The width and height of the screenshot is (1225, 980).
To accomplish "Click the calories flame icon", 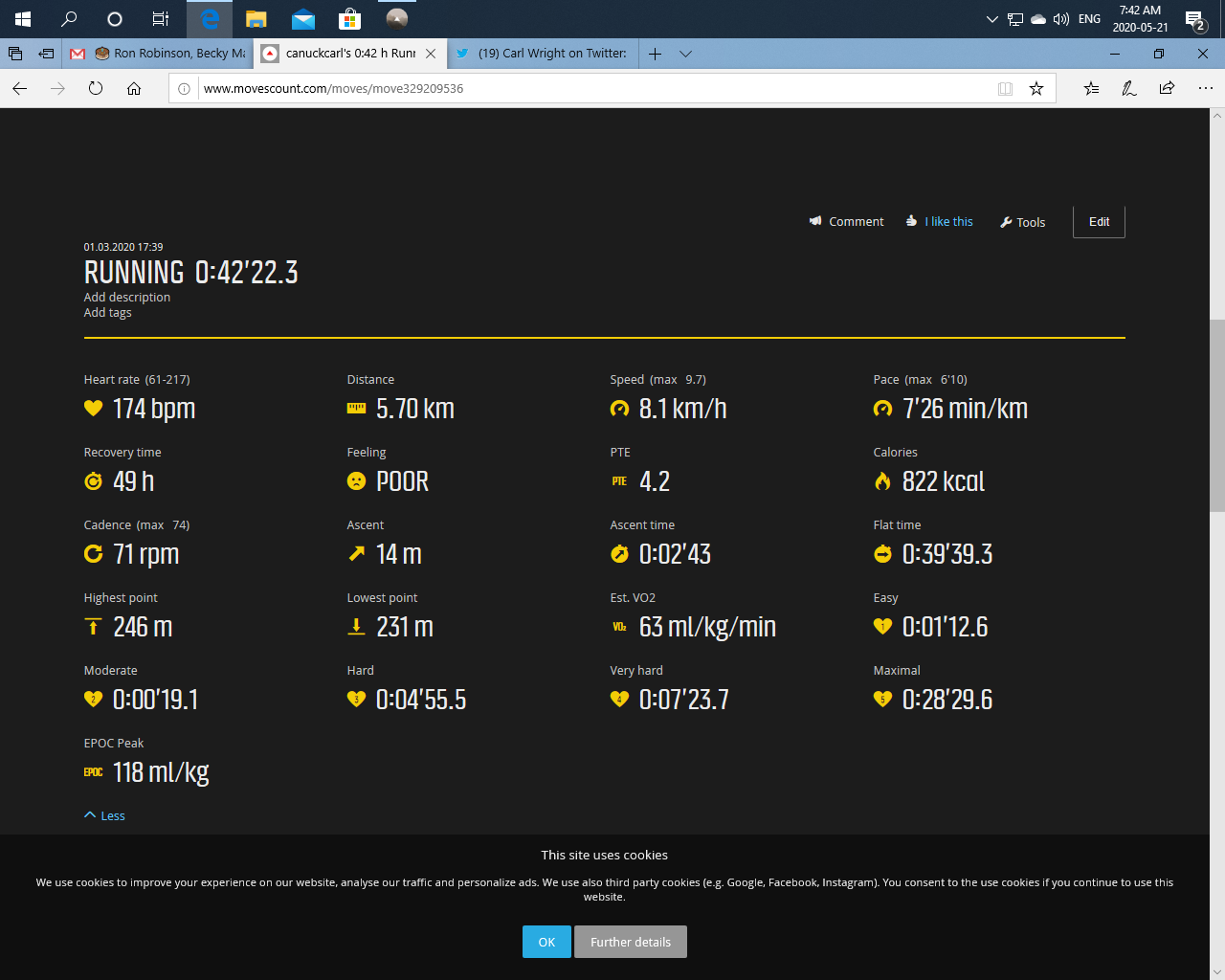I will [882, 481].
